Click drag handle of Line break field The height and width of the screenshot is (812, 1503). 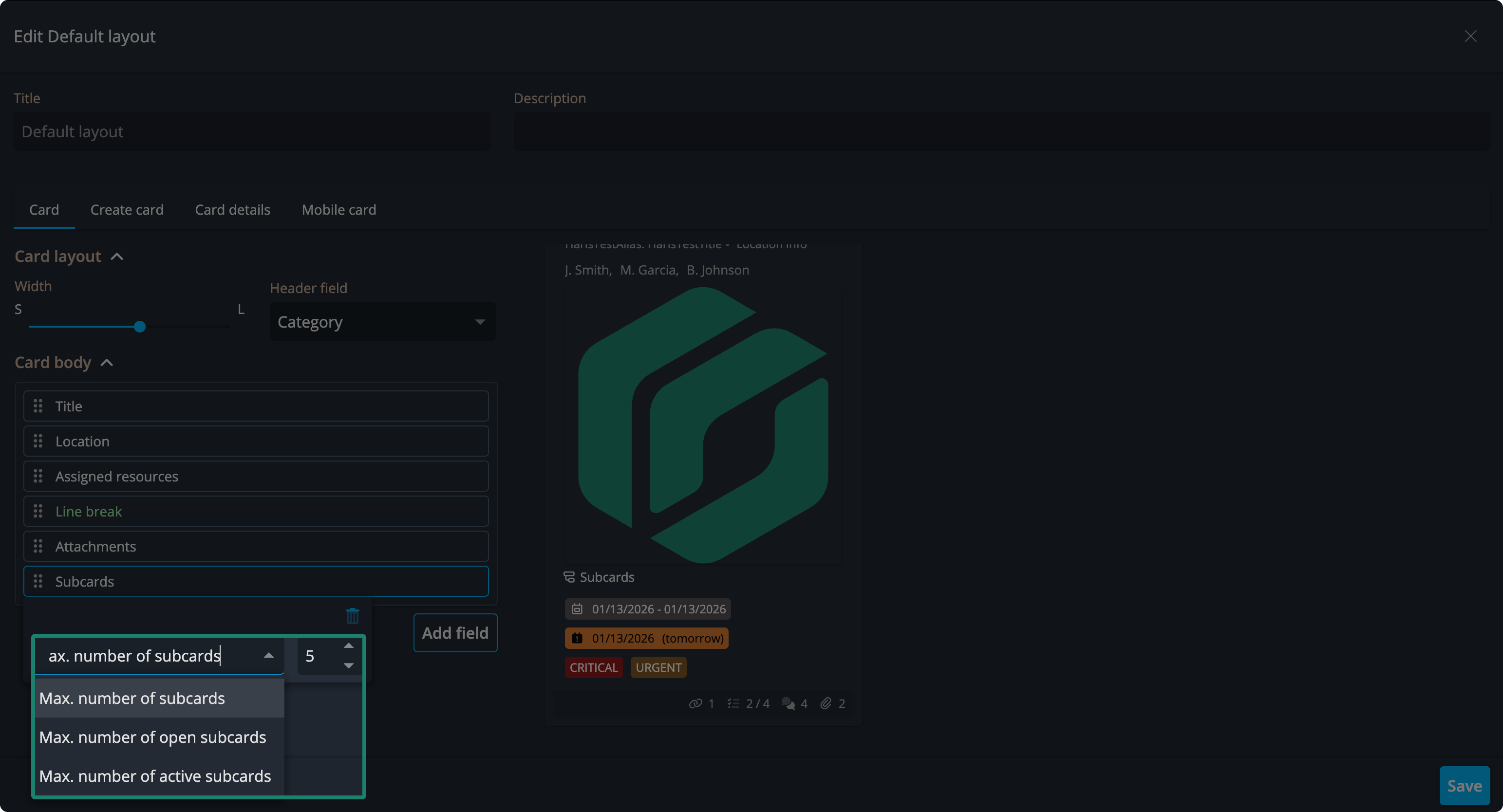click(38, 511)
